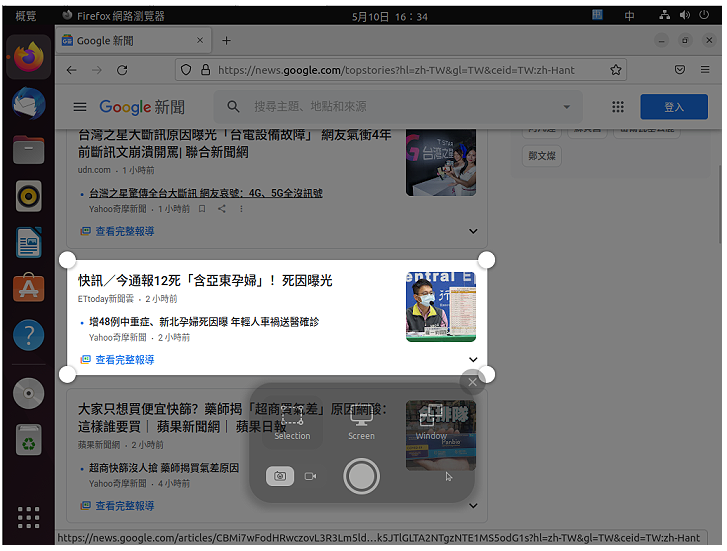Go back with the browser back arrow
The width and height of the screenshot is (727, 551).
coord(71,70)
